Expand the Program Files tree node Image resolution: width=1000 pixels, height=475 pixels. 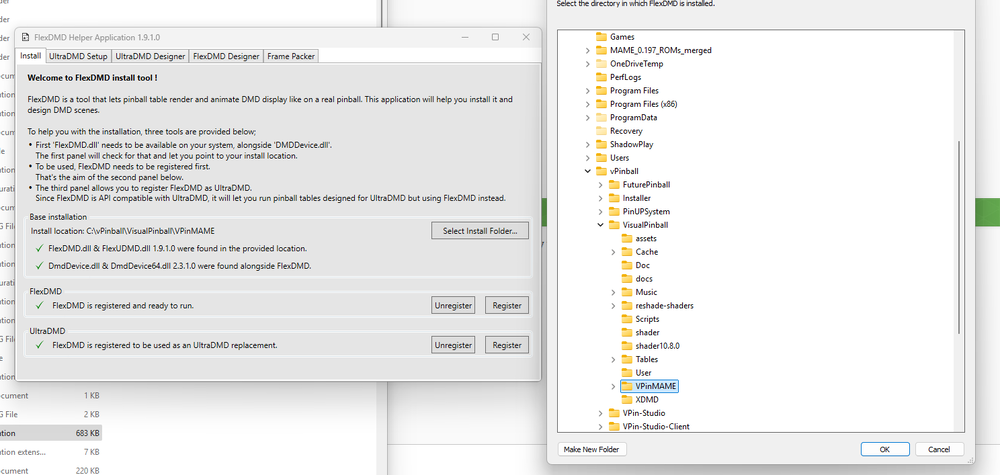click(587, 91)
